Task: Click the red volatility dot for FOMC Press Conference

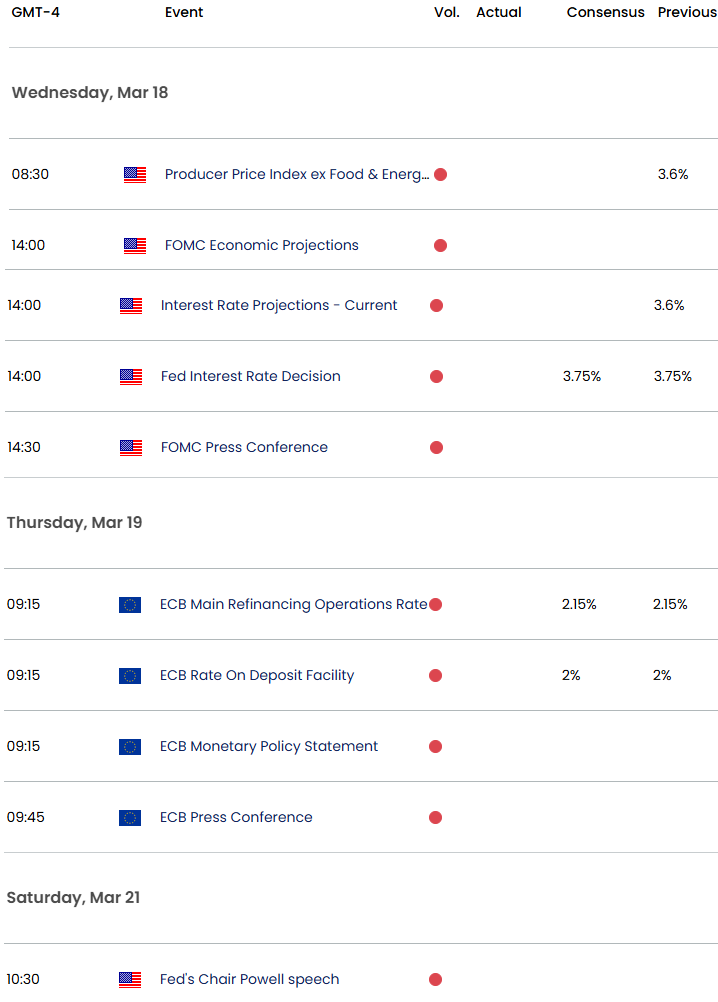Action: point(436,448)
